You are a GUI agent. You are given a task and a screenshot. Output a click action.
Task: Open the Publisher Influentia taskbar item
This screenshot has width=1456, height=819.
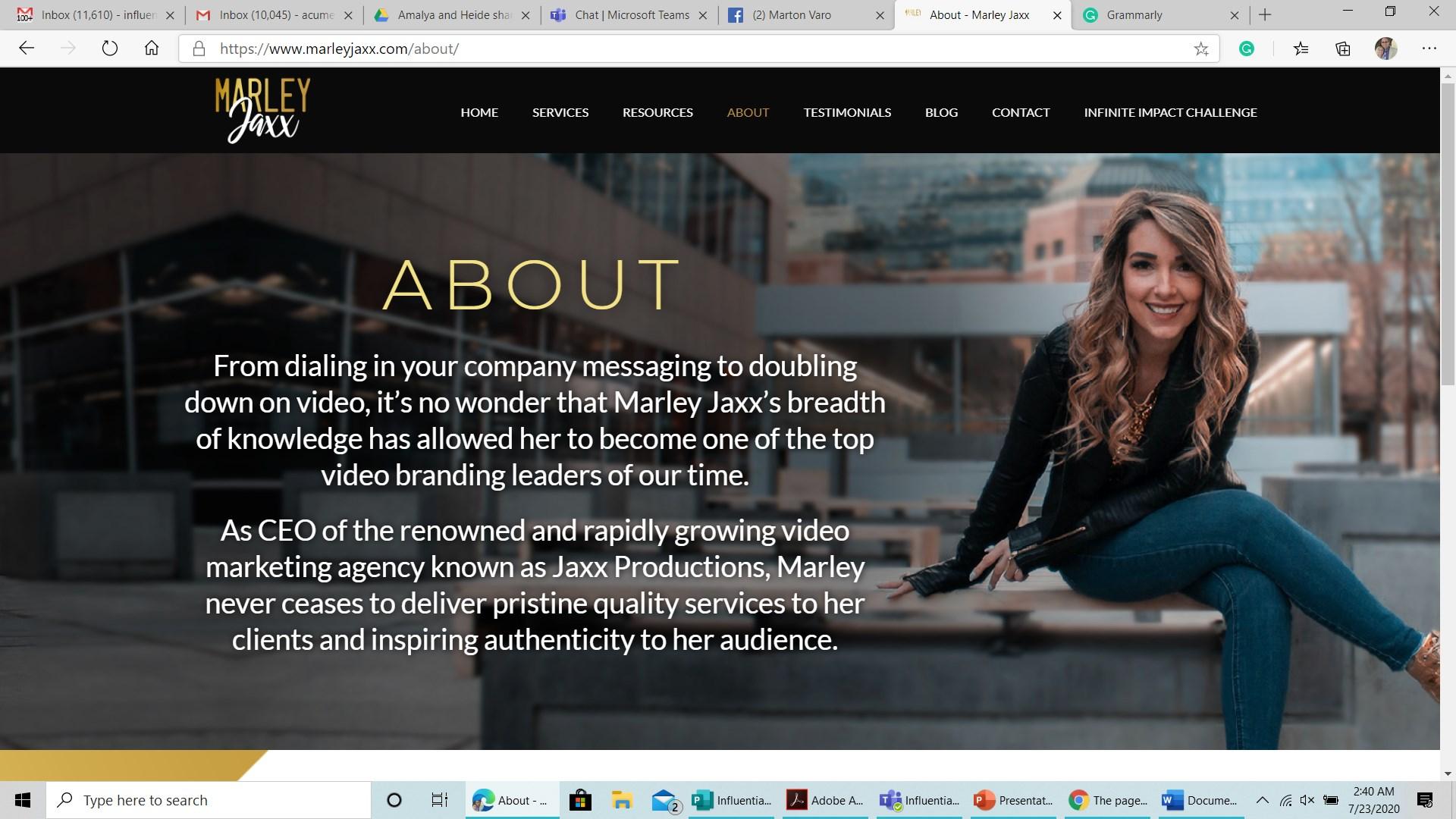[732, 800]
